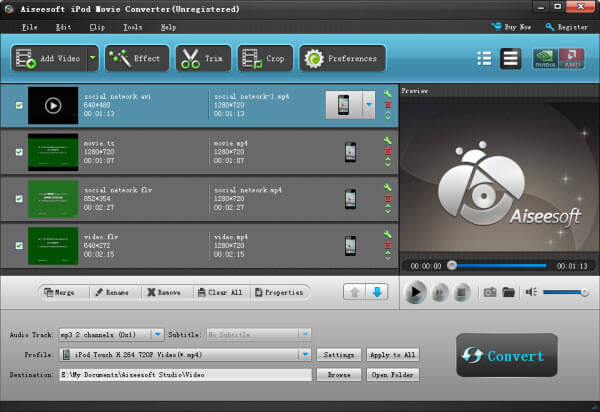Open the Effect tool

coord(137,59)
